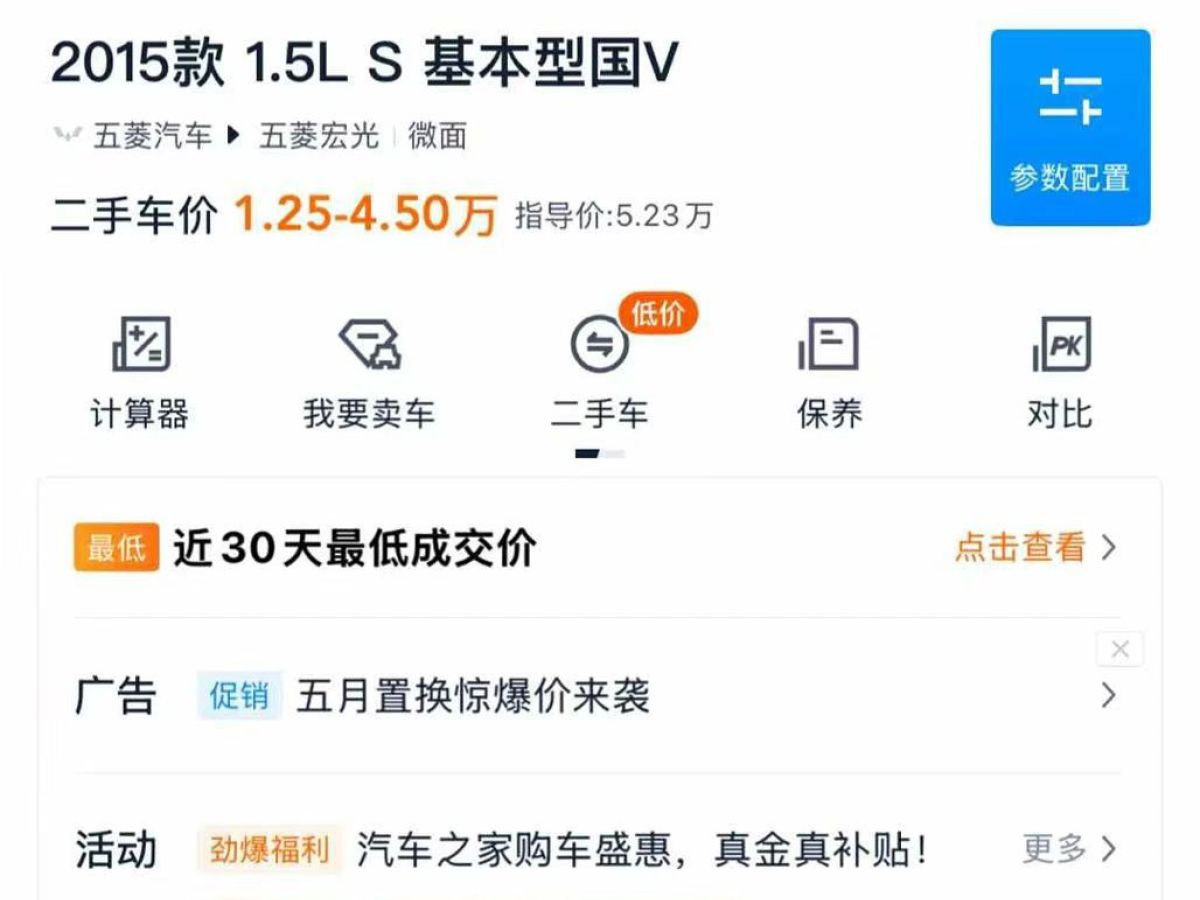Tap the 低价 badge
The width and height of the screenshot is (1200, 900).
(x=659, y=314)
